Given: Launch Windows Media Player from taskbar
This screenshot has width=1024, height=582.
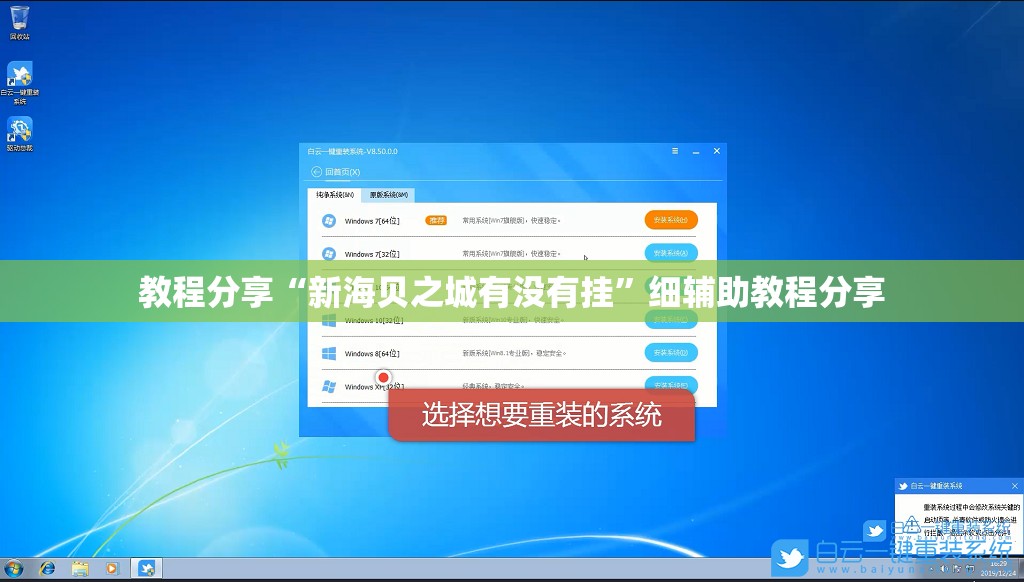Looking at the screenshot, I should pyautogui.click(x=112, y=568).
